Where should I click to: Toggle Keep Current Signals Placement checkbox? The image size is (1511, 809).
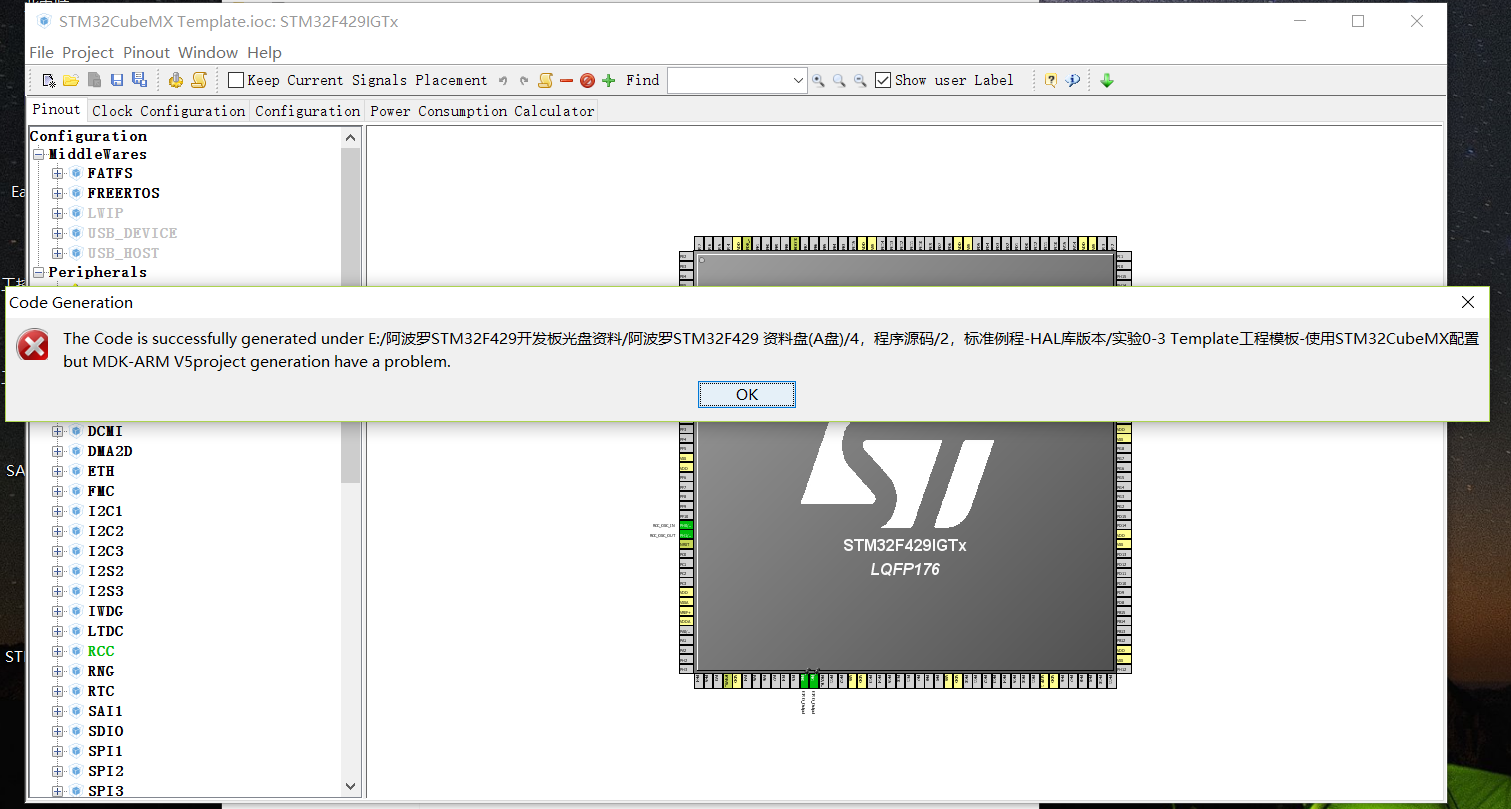[x=236, y=80]
